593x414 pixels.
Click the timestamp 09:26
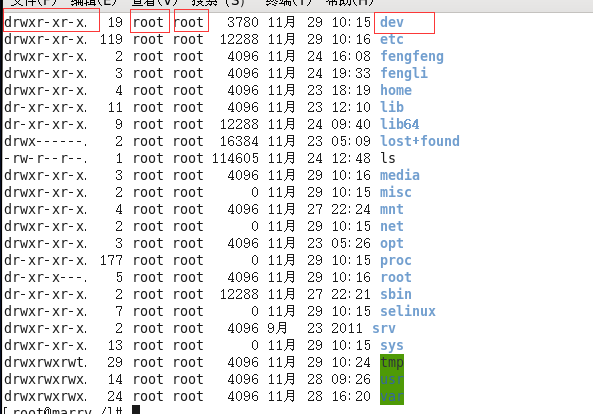pos(351,380)
